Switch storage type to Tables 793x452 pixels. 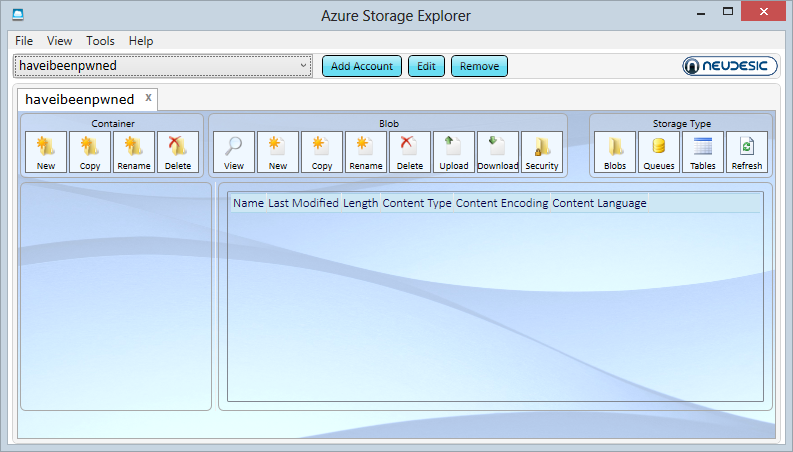tap(703, 152)
